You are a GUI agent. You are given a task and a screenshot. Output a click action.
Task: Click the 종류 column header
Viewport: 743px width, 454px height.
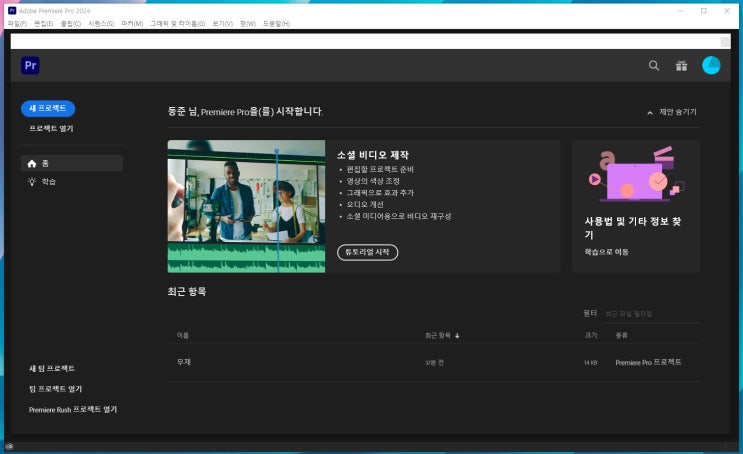tap(621, 336)
